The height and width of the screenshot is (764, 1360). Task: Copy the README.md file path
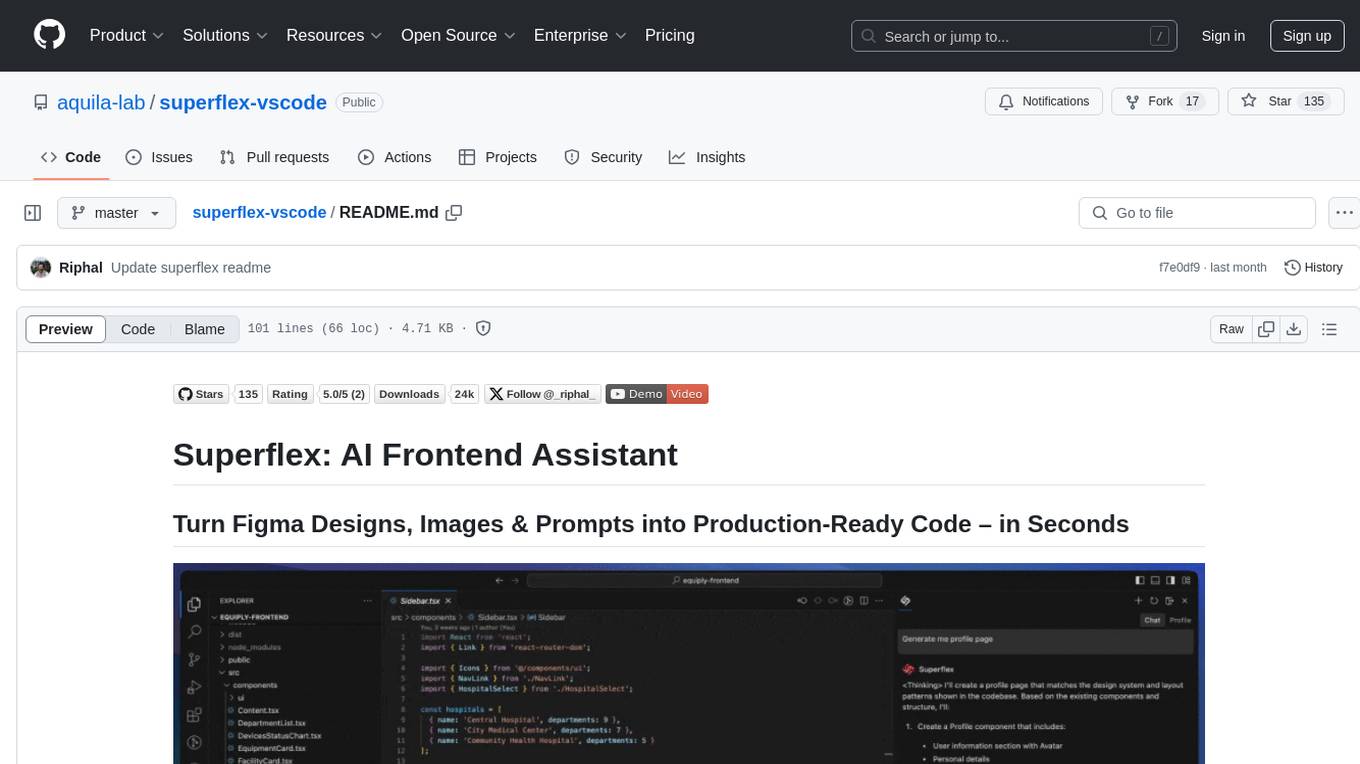pyautogui.click(x=454, y=213)
